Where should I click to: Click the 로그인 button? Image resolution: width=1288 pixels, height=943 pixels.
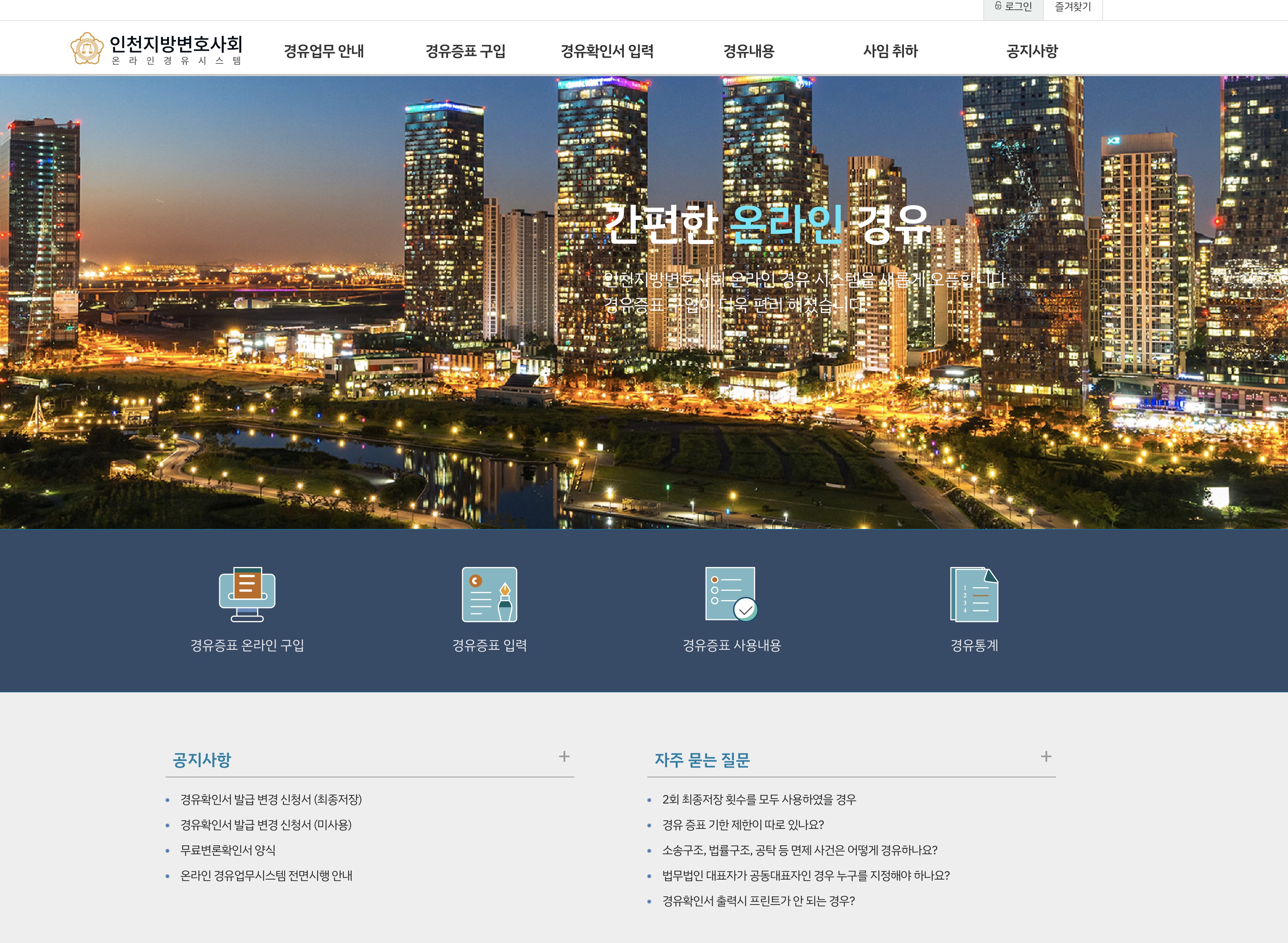point(1014,7)
